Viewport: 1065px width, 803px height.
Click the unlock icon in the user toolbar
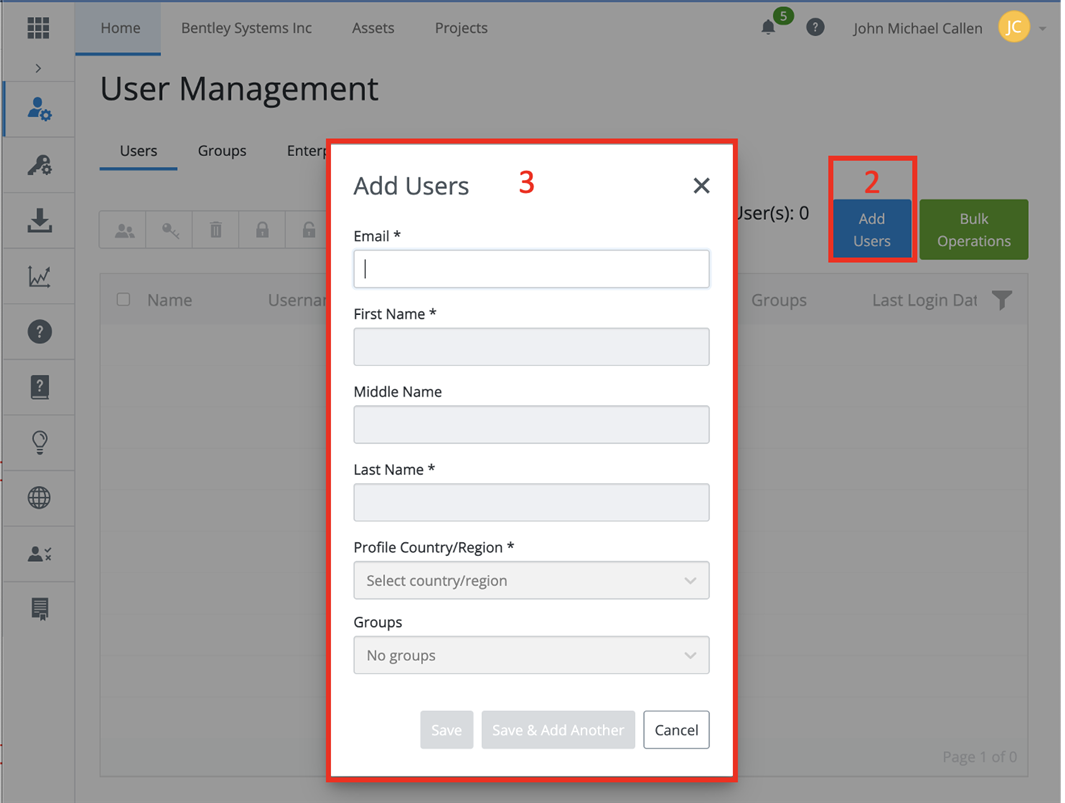point(307,229)
